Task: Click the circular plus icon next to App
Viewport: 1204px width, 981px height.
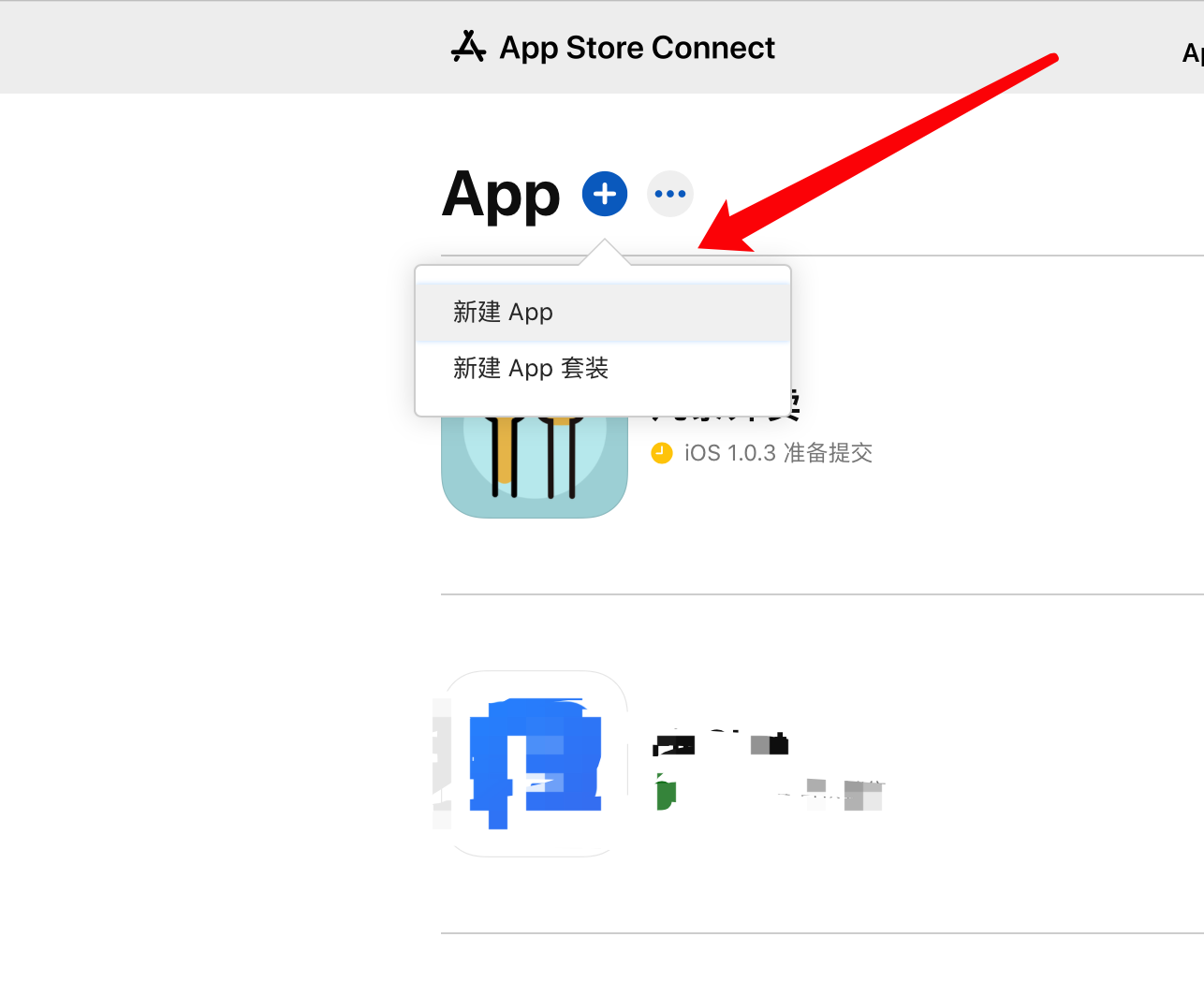Action: click(604, 194)
